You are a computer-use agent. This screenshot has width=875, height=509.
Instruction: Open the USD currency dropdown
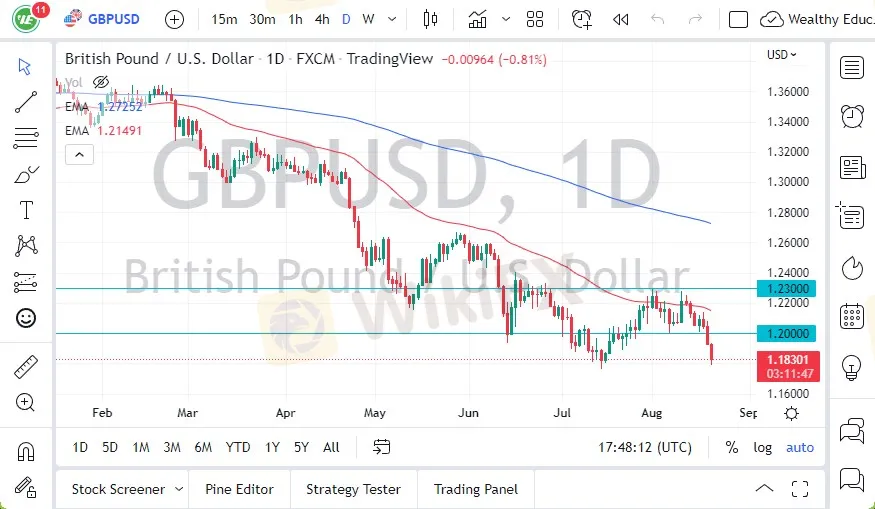click(x=781, y=55)
